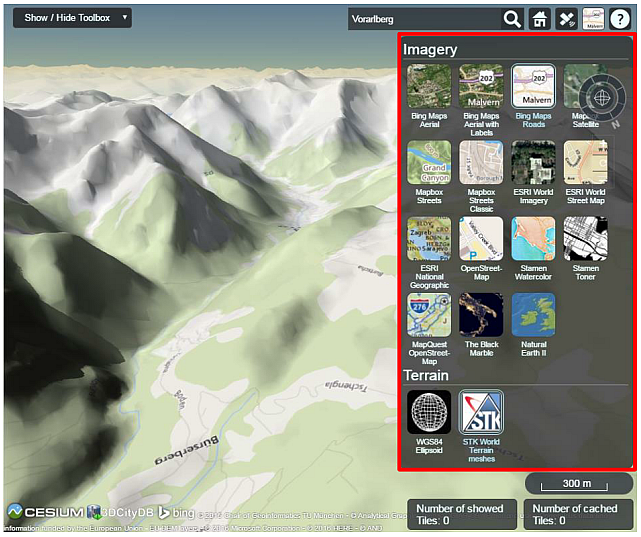Screen dimensions: 641x537
Task: Open the scene mode picker icon
Action: 567,19
